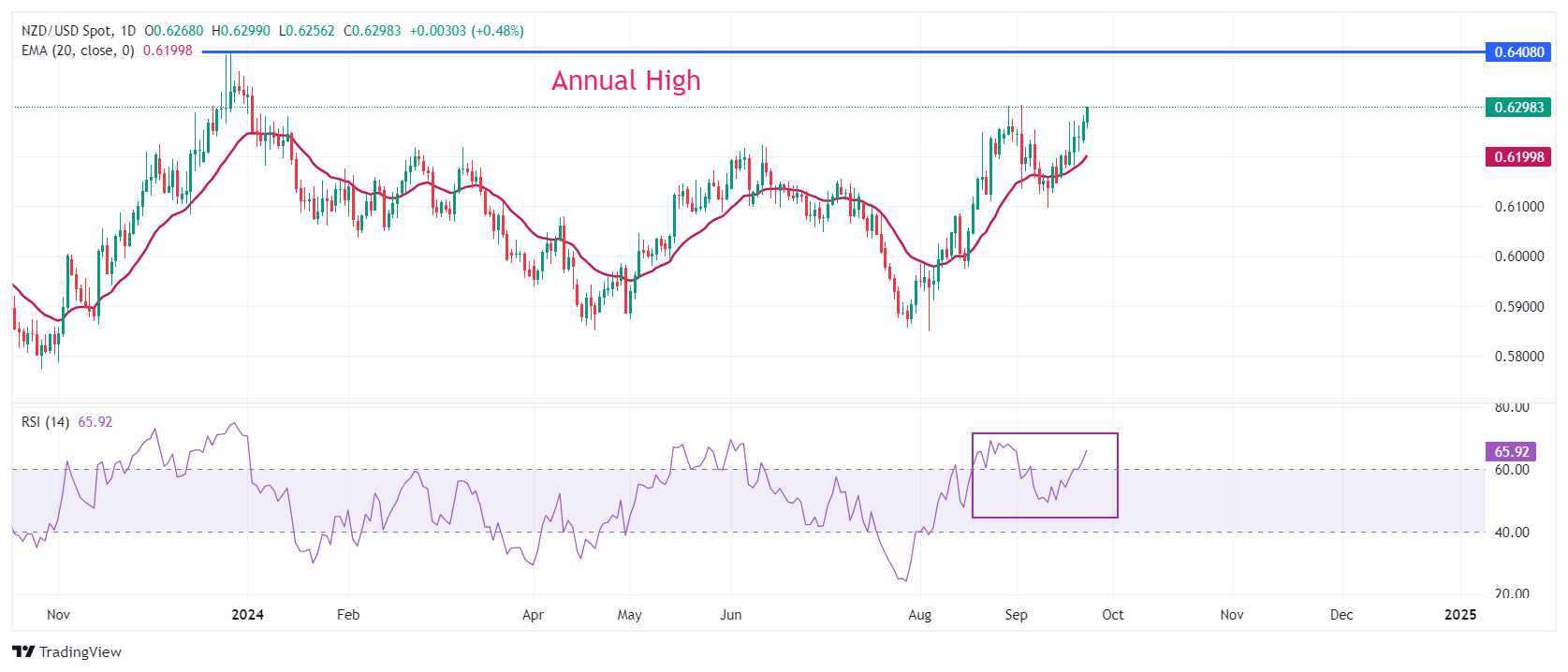This screenshot has height=672, width=1568.
Task: Click the 0.60000 level on price axis
Action: 1518,256
